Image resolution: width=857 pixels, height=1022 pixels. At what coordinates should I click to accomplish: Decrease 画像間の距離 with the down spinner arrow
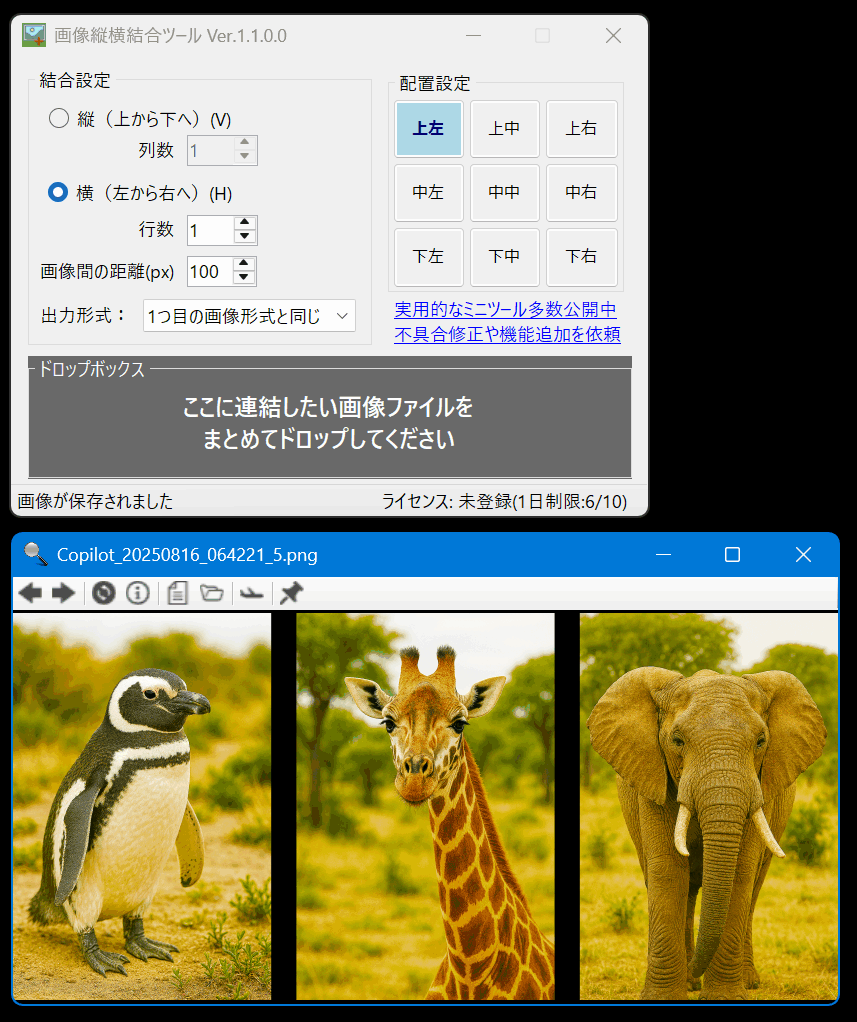[x=245, y=278]
